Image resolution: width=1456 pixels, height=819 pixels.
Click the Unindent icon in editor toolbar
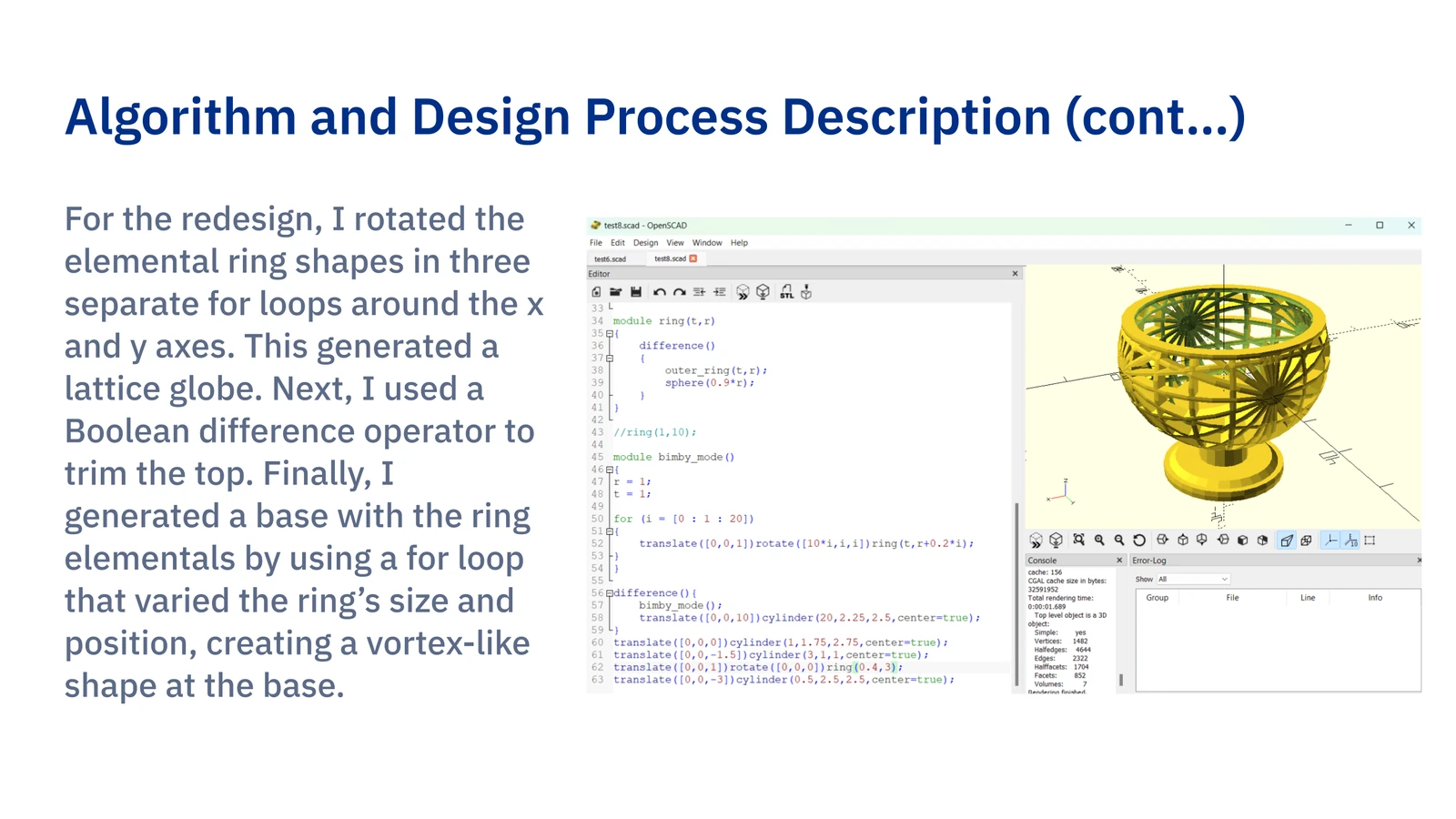click(699, 292)
